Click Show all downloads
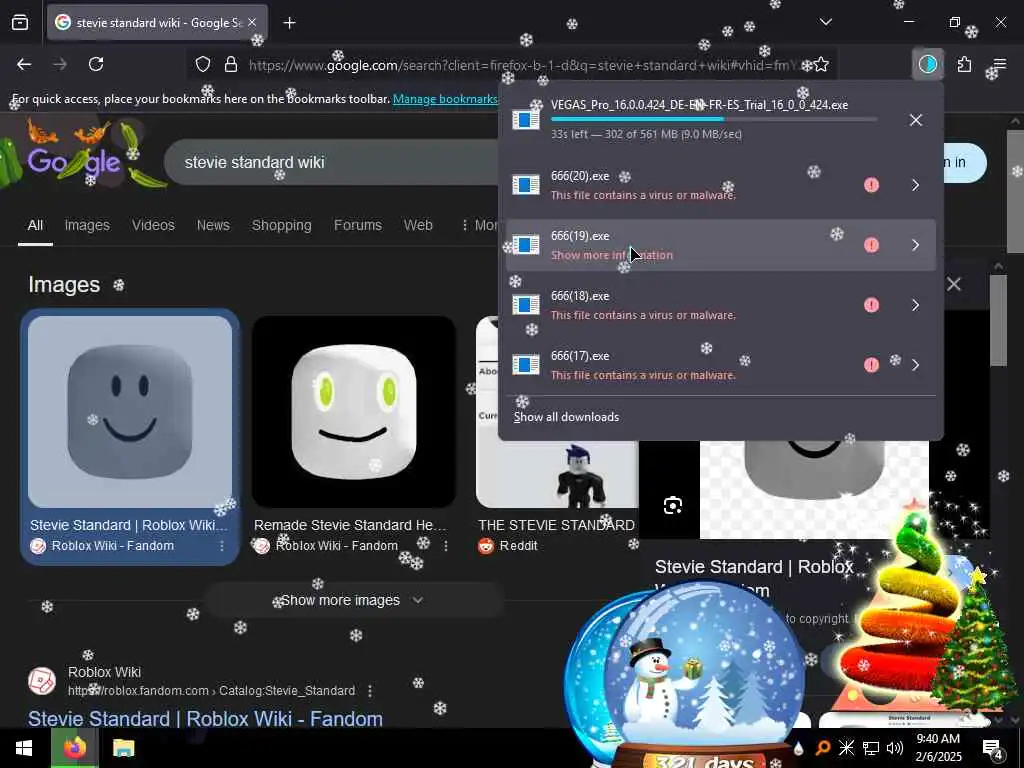 coord(566,417)
